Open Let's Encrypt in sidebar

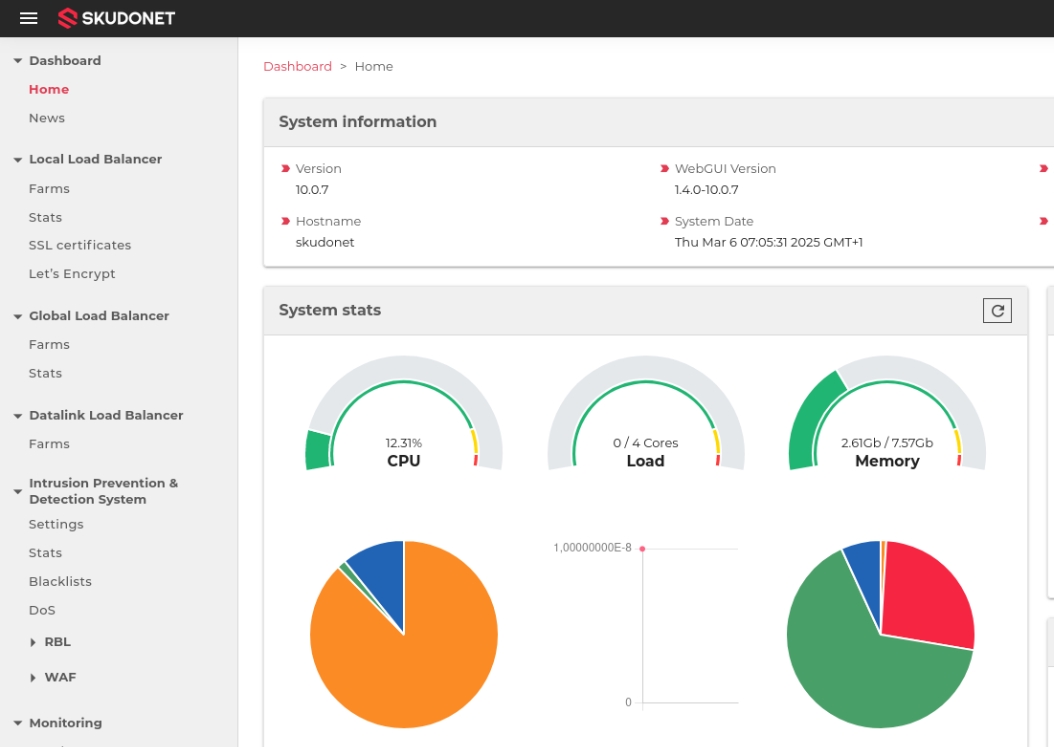click(x=72, y=274)
